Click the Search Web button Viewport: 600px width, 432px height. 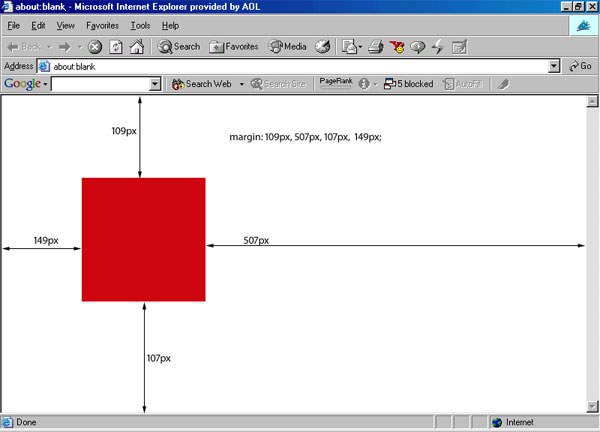[203, 84]
